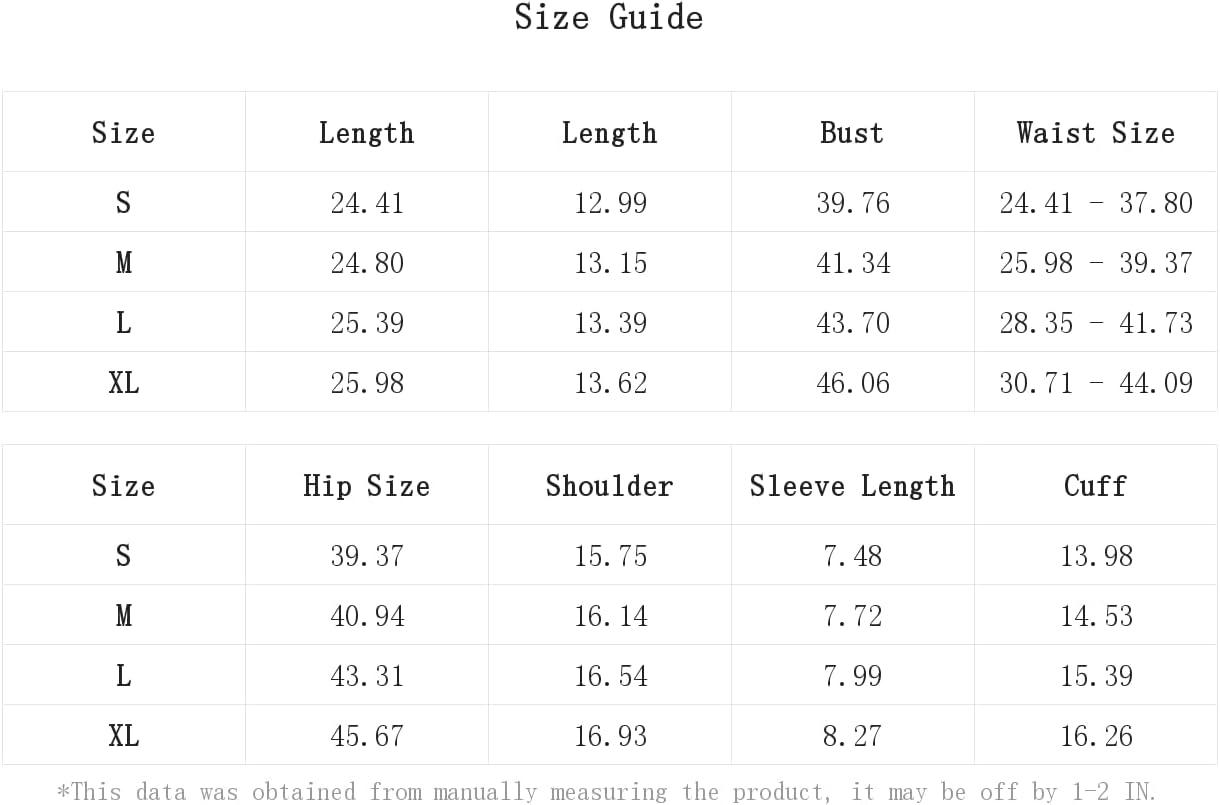Select shoulder value 16.54
The height and width of the screenshot is (805, 1220).
[610, 676]
